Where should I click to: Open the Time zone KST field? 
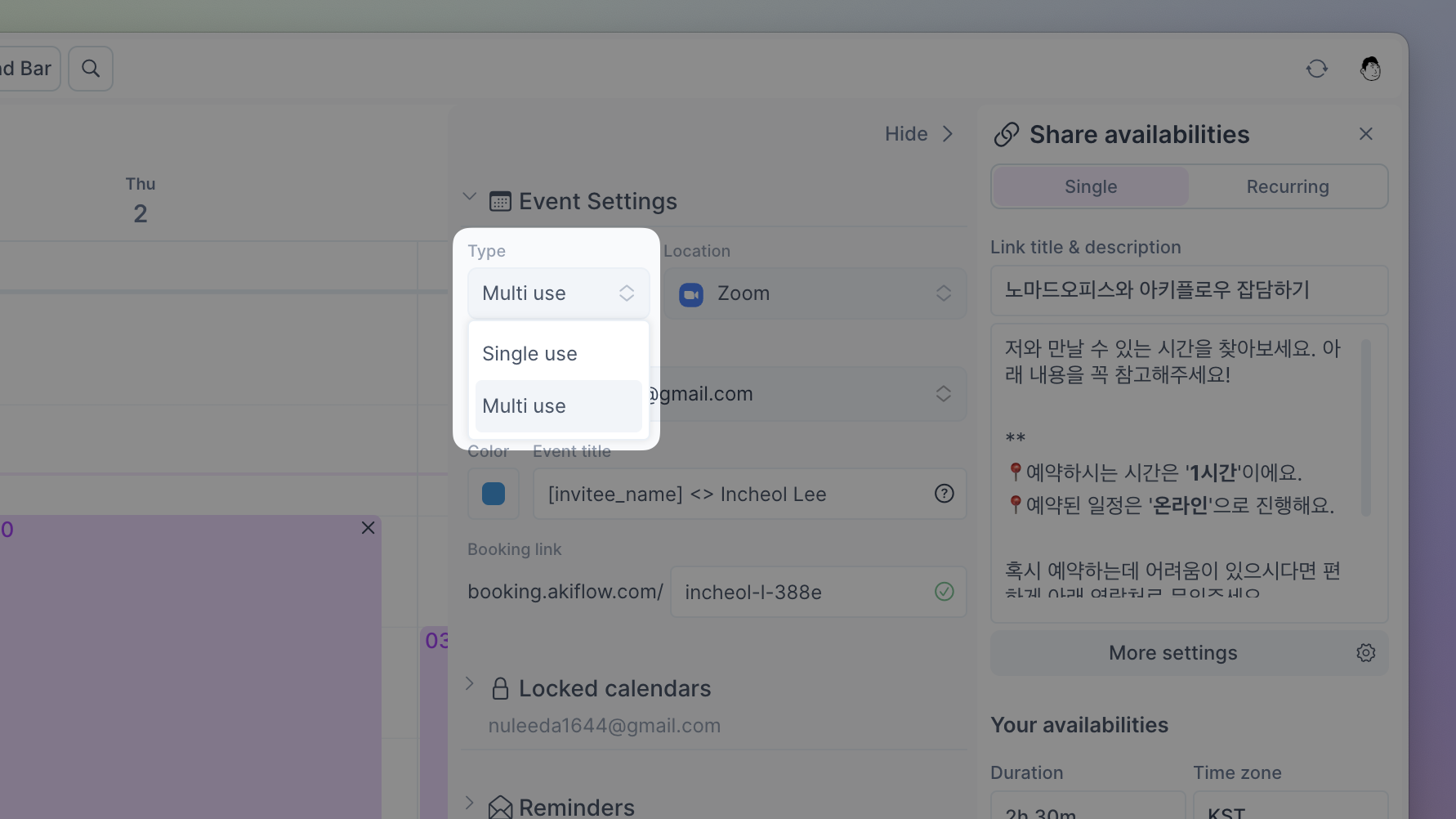pos(1290,806)
